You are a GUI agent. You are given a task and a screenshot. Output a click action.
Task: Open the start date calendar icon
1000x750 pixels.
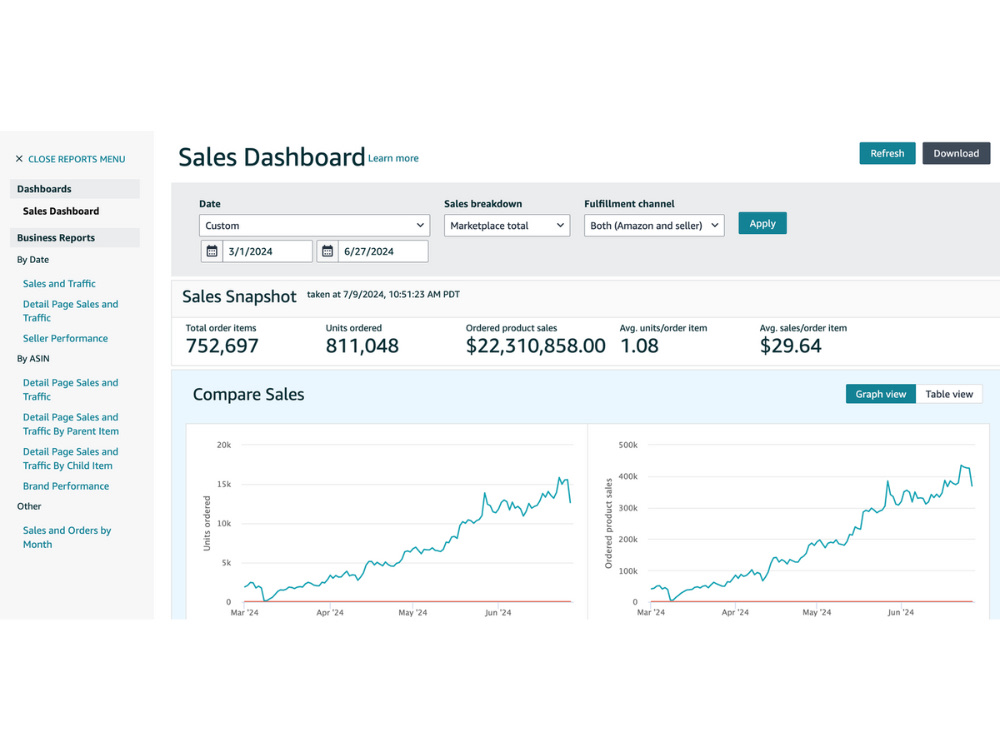coord(212,251)
